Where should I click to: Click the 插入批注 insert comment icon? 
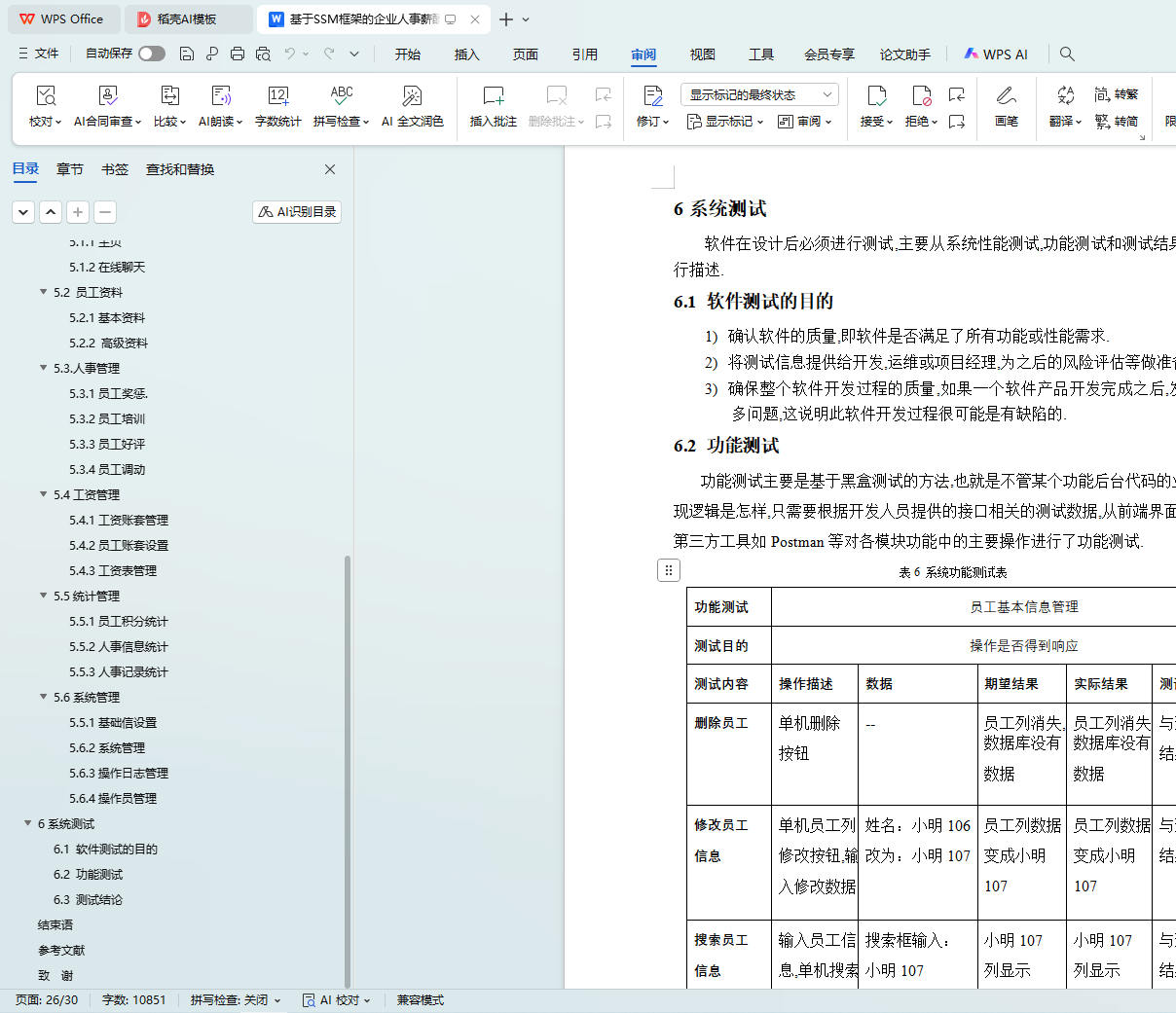[493, 96]
